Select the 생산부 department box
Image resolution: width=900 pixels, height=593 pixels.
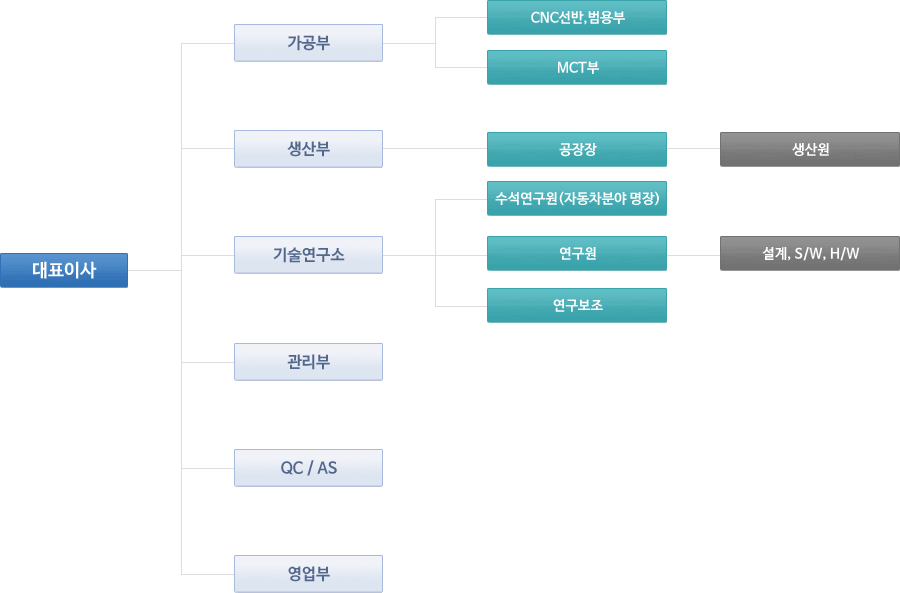coord(308,149)
